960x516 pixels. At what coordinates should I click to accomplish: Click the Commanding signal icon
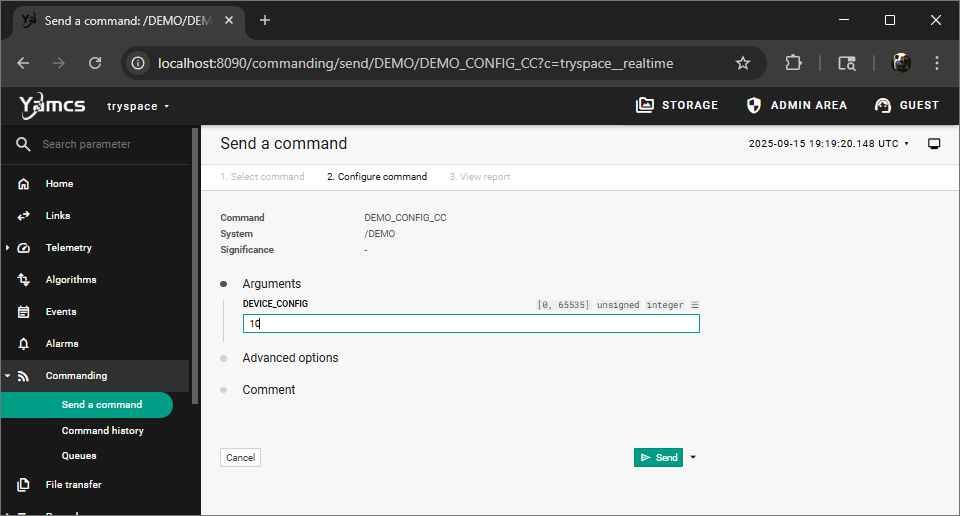click(23, 376)
